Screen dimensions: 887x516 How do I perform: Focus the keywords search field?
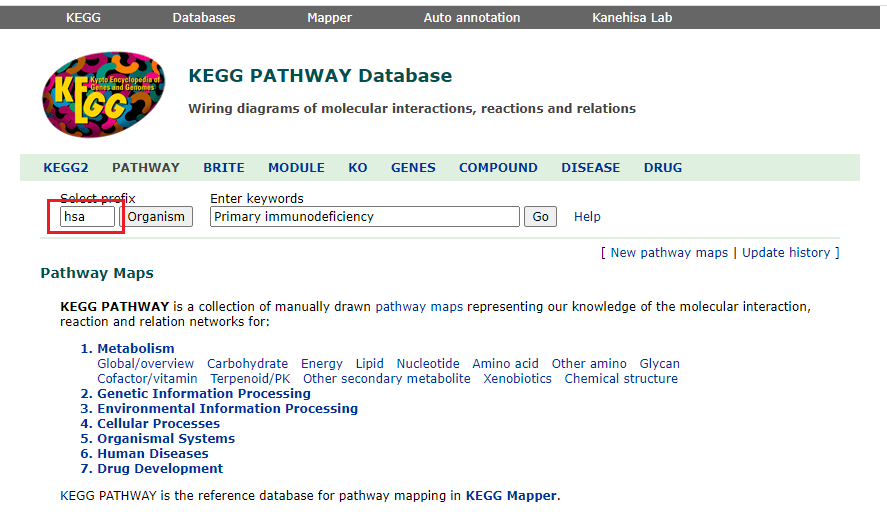[365, 217]
